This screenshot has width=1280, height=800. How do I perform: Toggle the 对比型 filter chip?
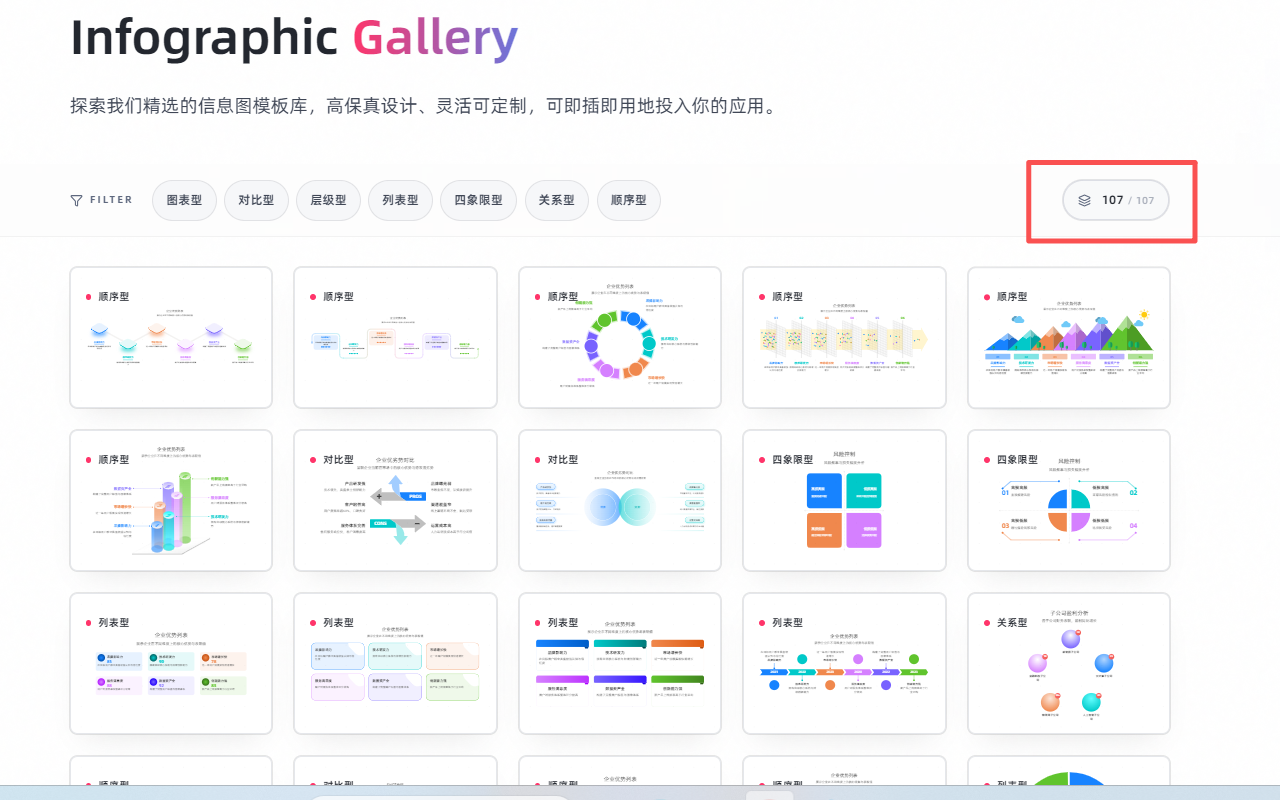click(256, 200)
